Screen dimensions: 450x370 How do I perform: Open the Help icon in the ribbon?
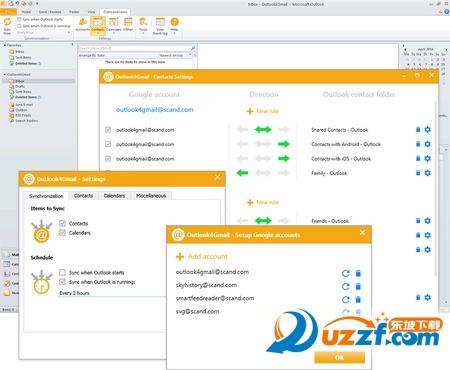coord(174,25)
